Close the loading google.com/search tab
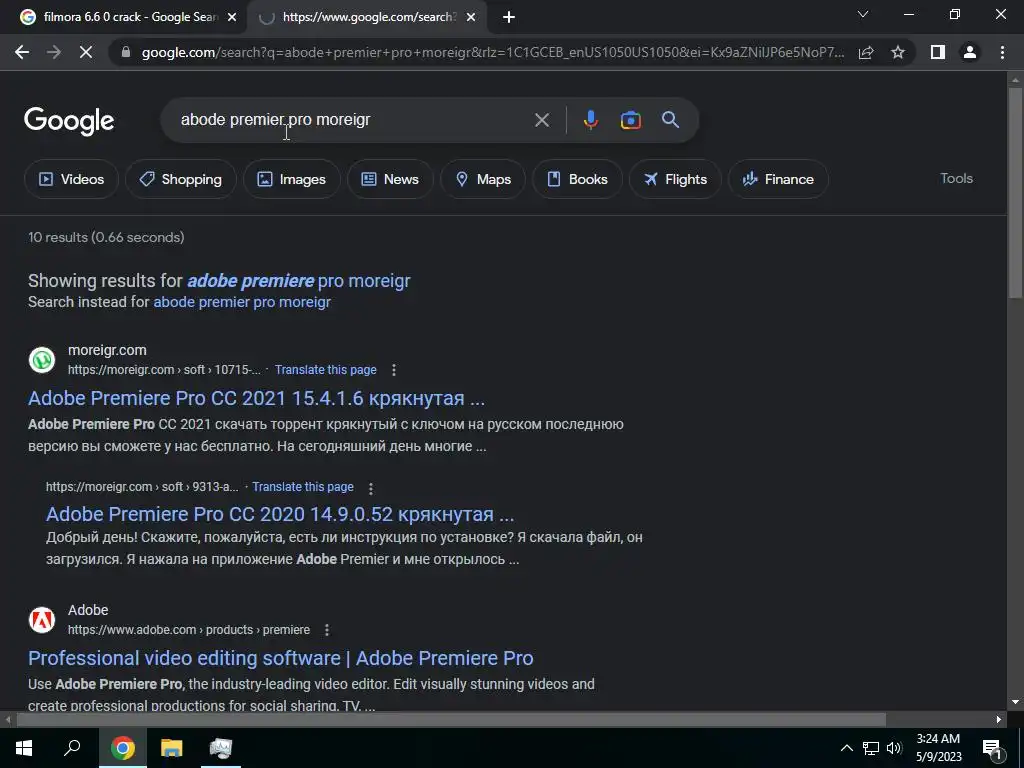Image resolution: width=1024 pixels, height=768 pixels. tap(472, 18)
